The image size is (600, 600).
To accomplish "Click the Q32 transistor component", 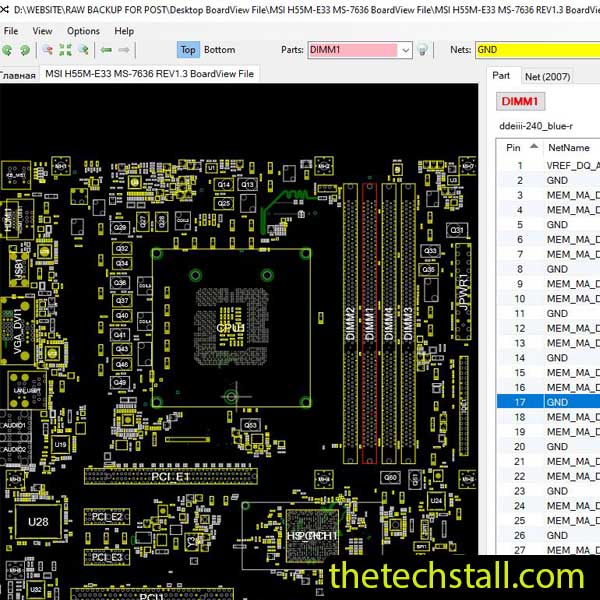I will click(x=122, y=249).
